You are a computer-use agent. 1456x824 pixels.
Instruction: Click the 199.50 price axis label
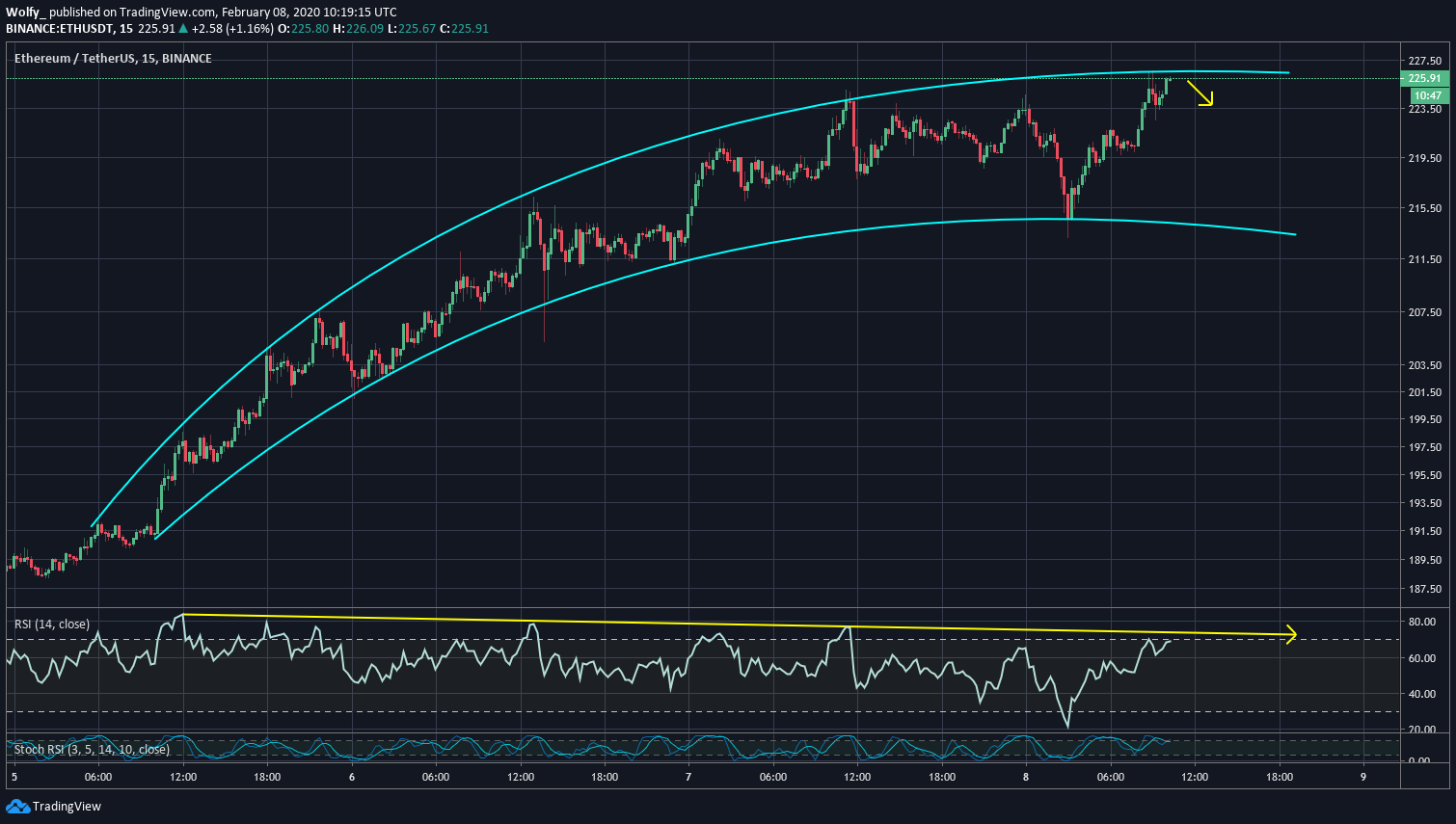tap(1424, 419)
